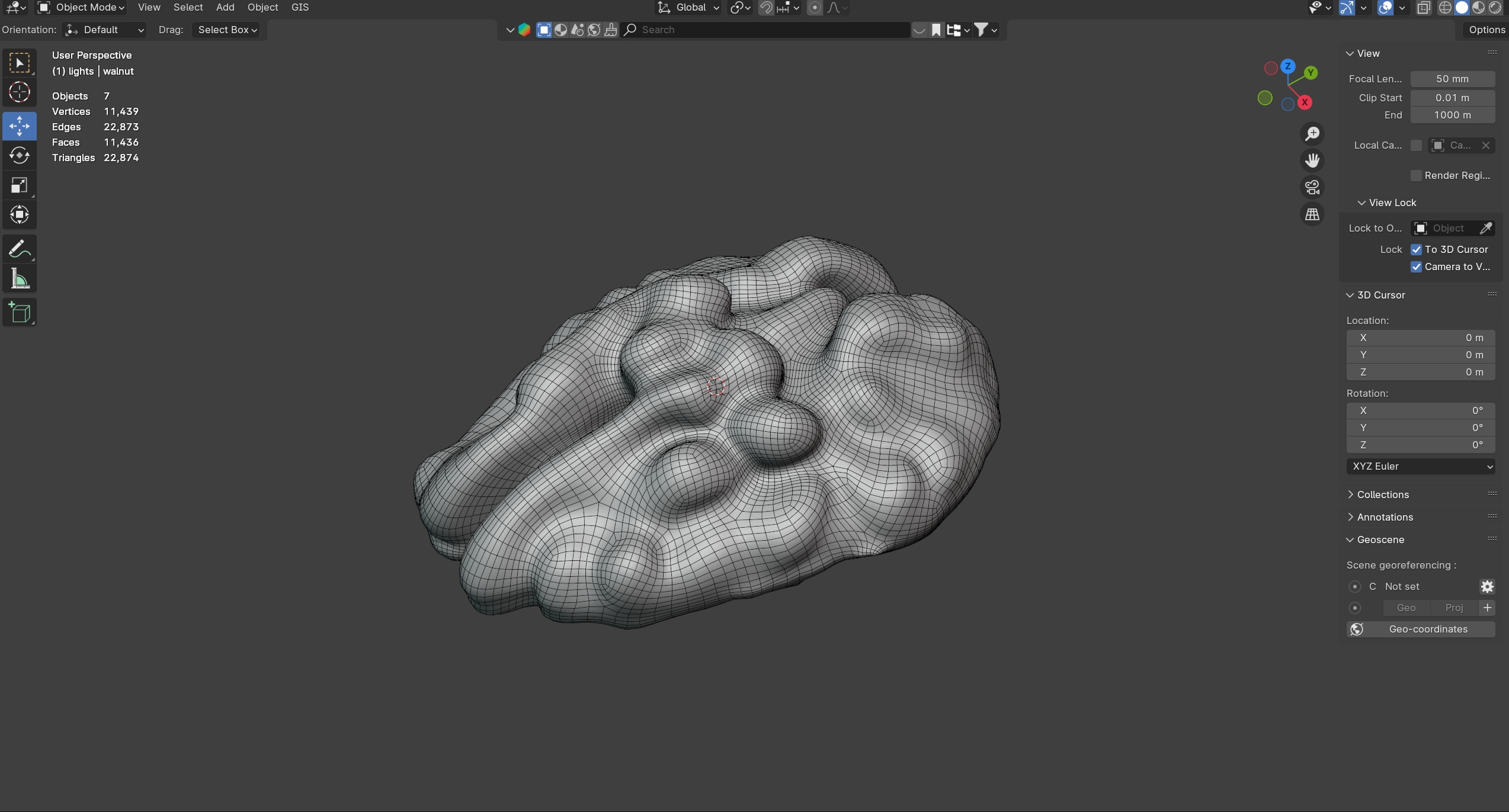This screenshot has width=1509, height=812.
Task: Activate the Measure tool
Action: tap(19, 279)
